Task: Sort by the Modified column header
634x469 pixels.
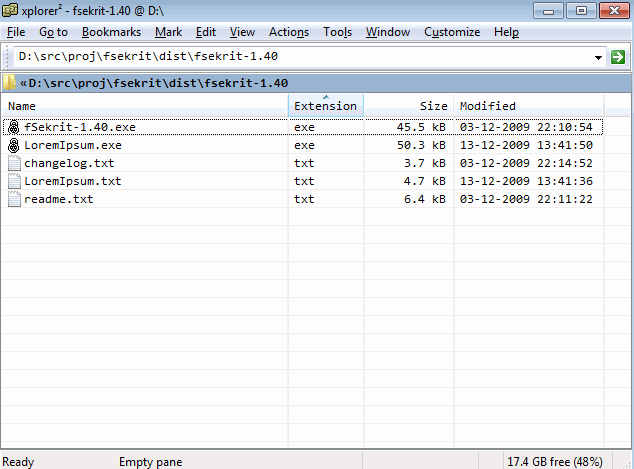Action: click(529, 106)
